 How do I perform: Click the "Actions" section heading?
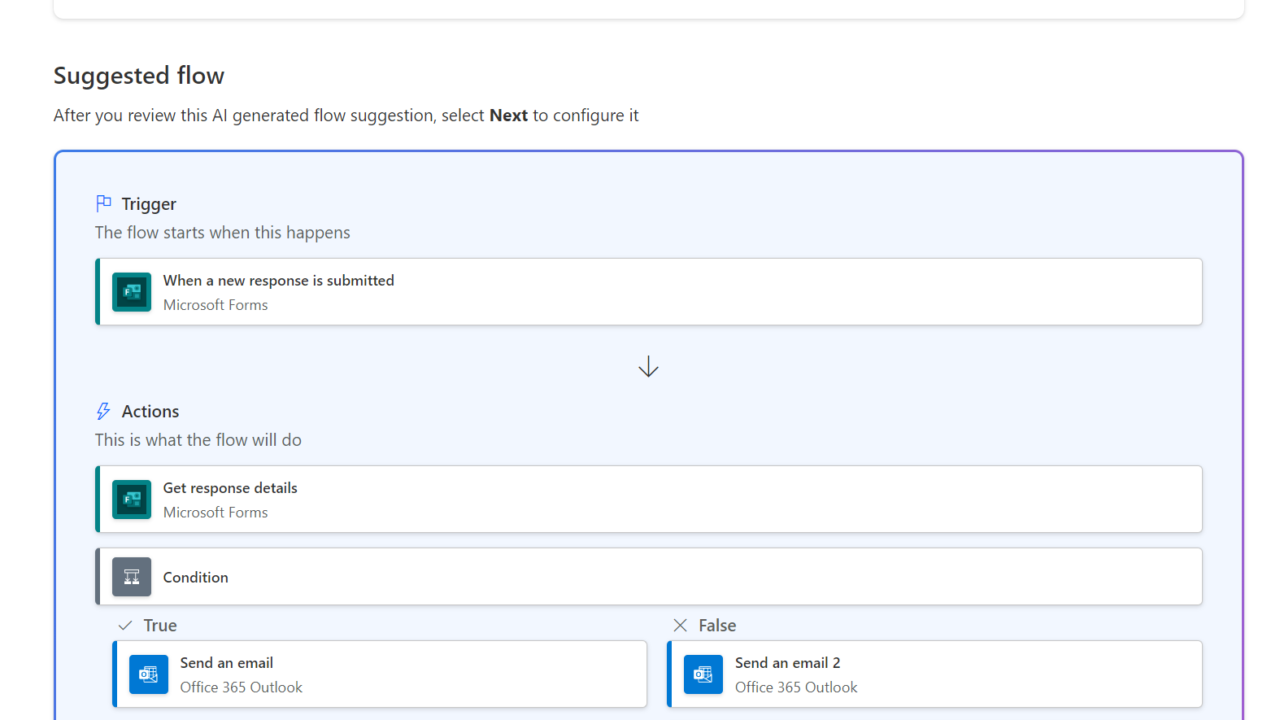pyautogui.click(x=150, y=411)
